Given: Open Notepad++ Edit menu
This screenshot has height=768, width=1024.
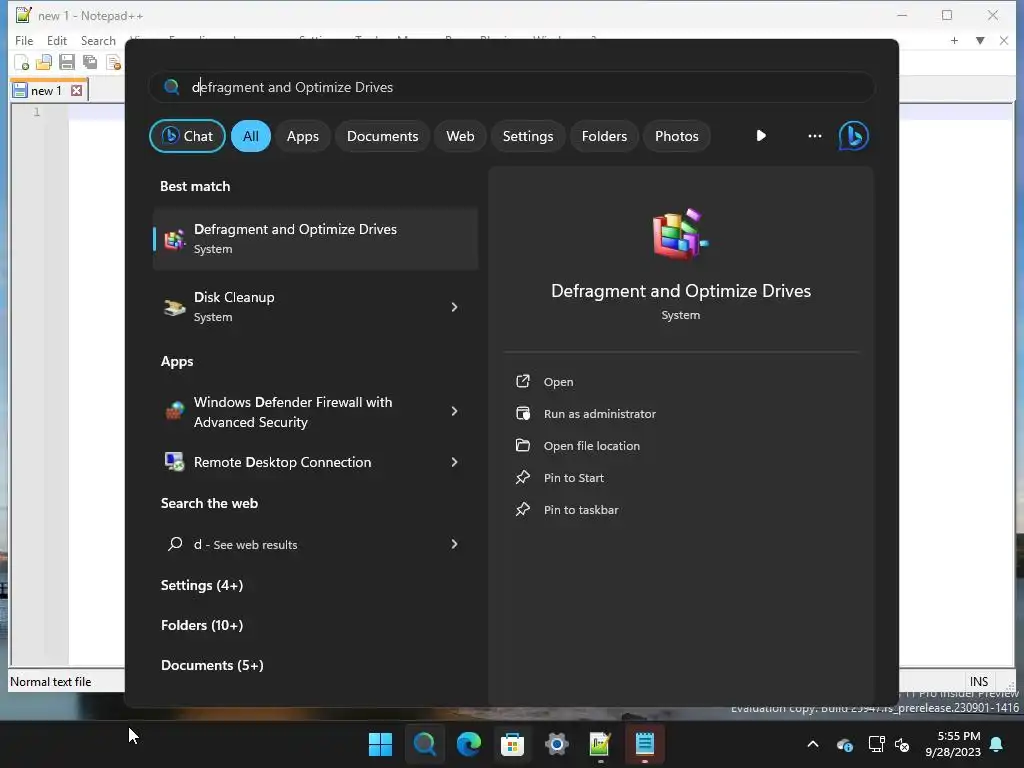Looking at the screenshot, I should (57, 40).
